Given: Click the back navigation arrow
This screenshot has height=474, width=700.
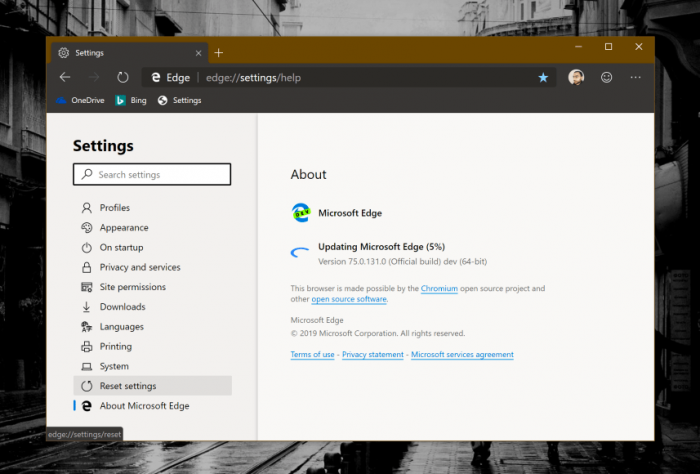Looking at the screenshot, I should point(65,77).
